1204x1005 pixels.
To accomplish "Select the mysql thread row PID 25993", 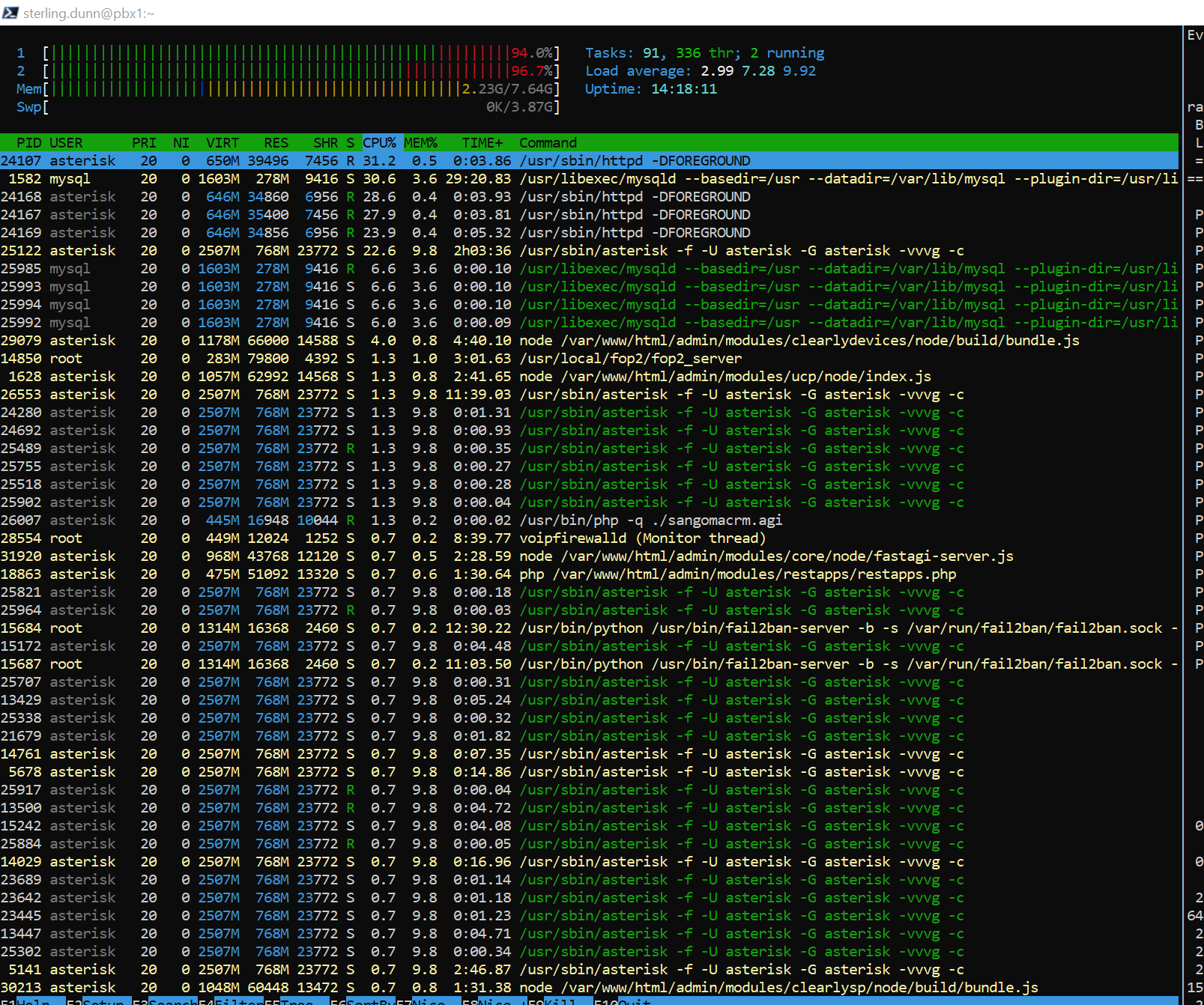I will tap(589, 286).
